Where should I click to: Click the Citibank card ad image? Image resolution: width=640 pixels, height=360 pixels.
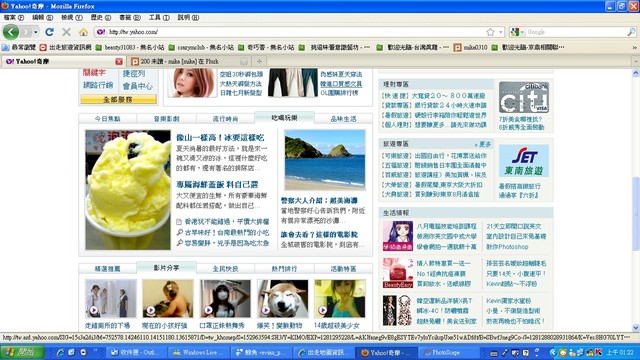(524, 97)
